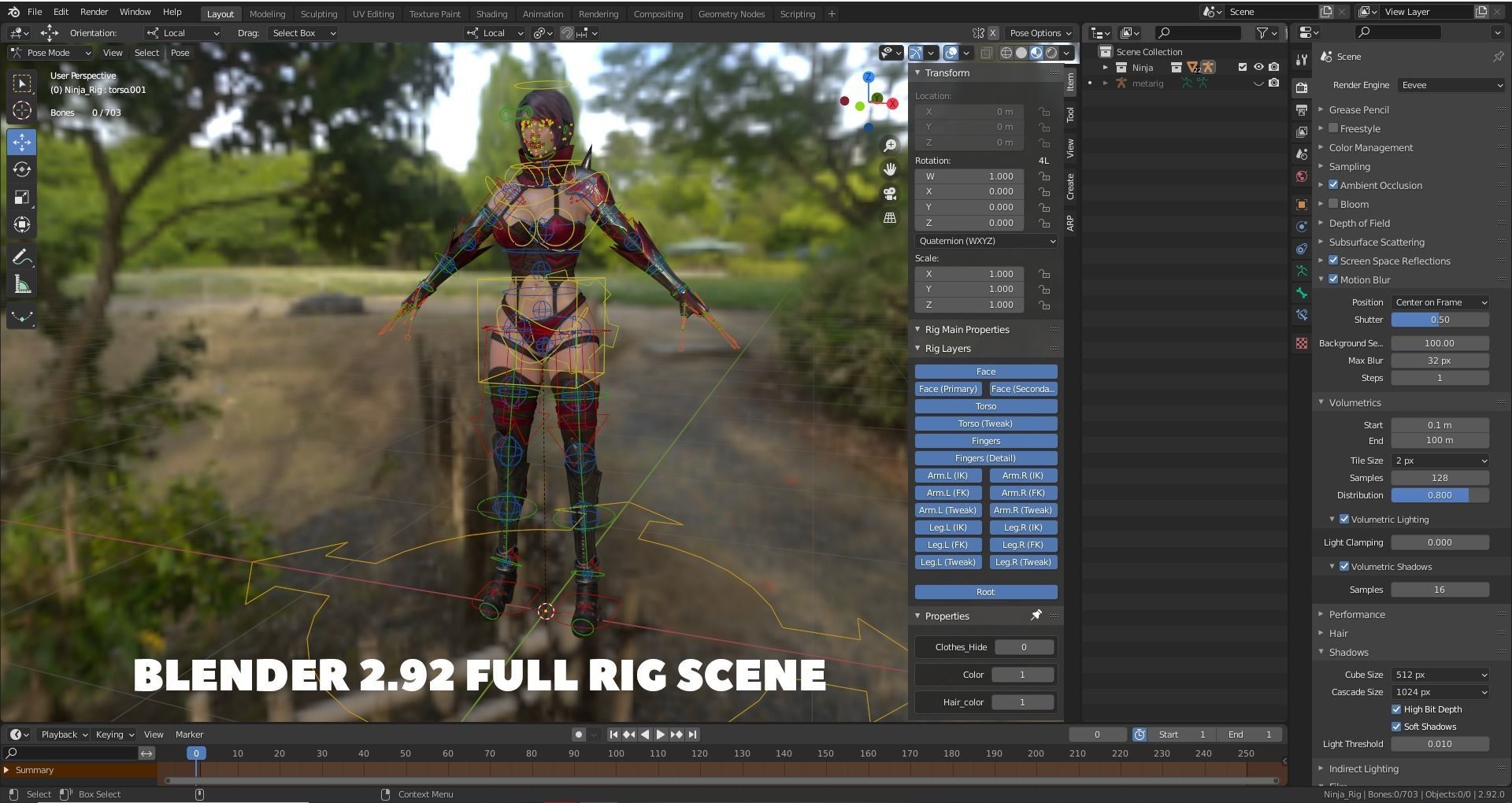Open the Pose menu in viewport header
Screen dimensions: 1512x803
(x=180, y=53)
